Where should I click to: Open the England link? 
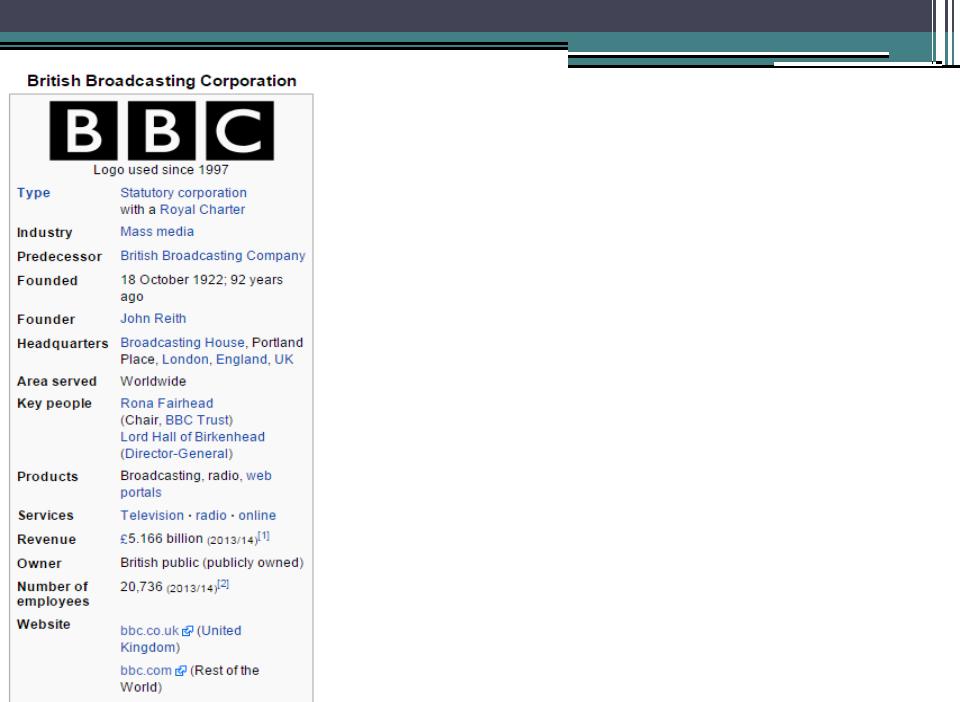(x=241, y=359)
